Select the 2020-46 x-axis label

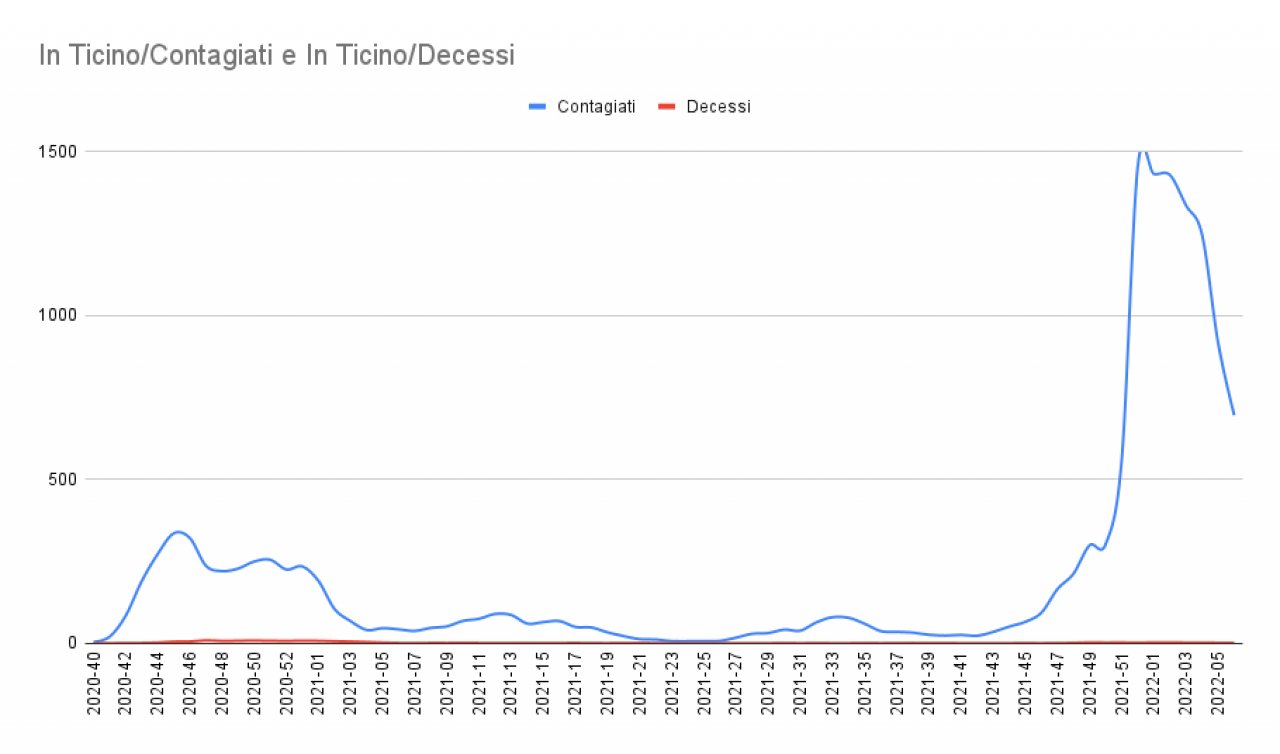click(190, 684)
